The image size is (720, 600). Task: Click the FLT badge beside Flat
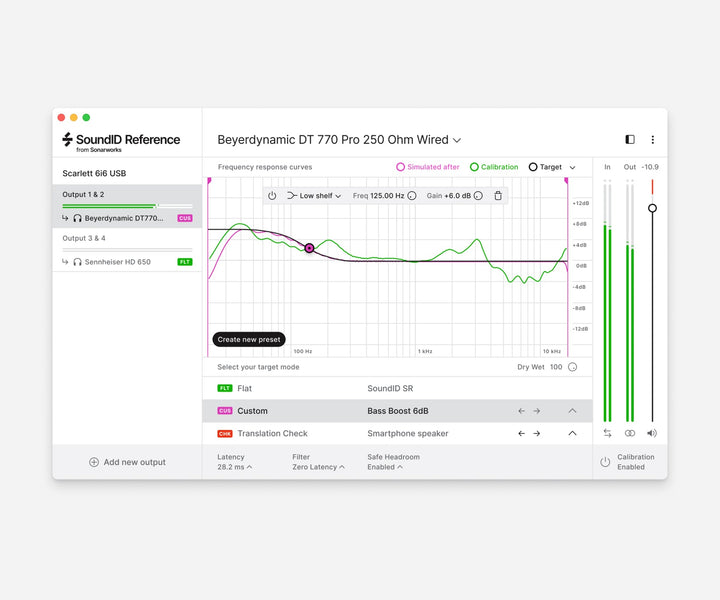click(225, 388)
